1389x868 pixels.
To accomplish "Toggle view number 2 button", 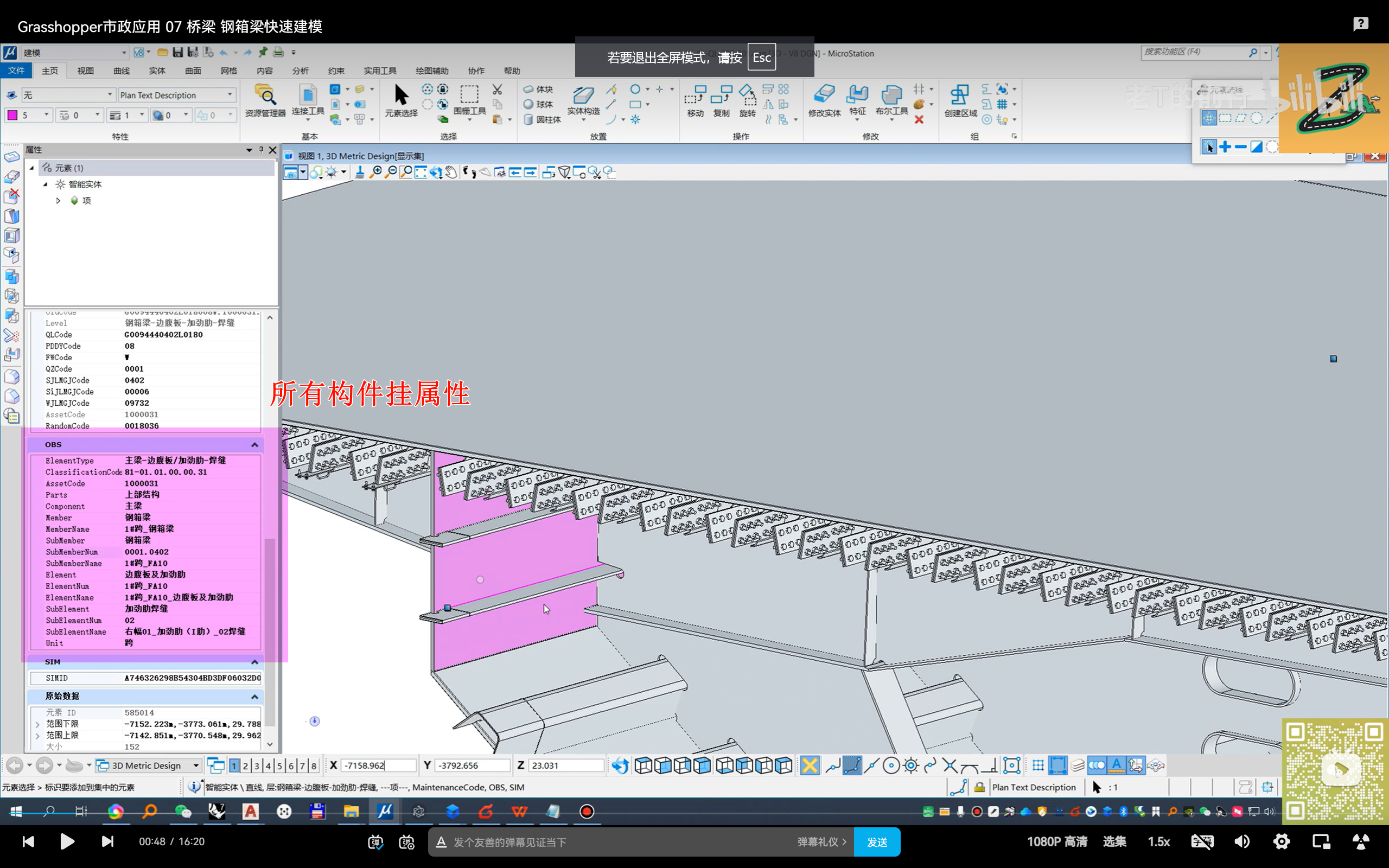I will 245,766.
